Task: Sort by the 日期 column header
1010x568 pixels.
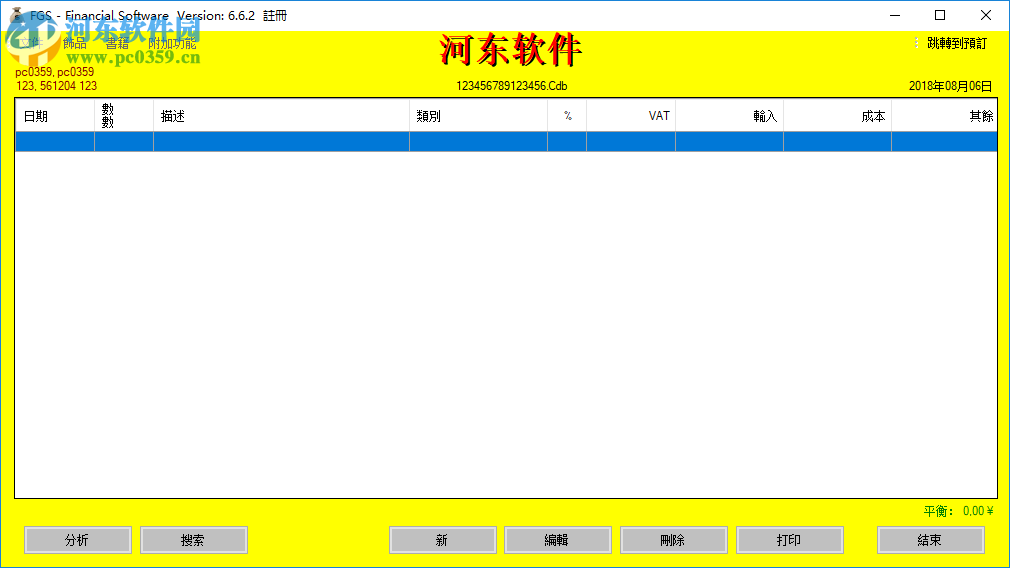Action: 55,116
